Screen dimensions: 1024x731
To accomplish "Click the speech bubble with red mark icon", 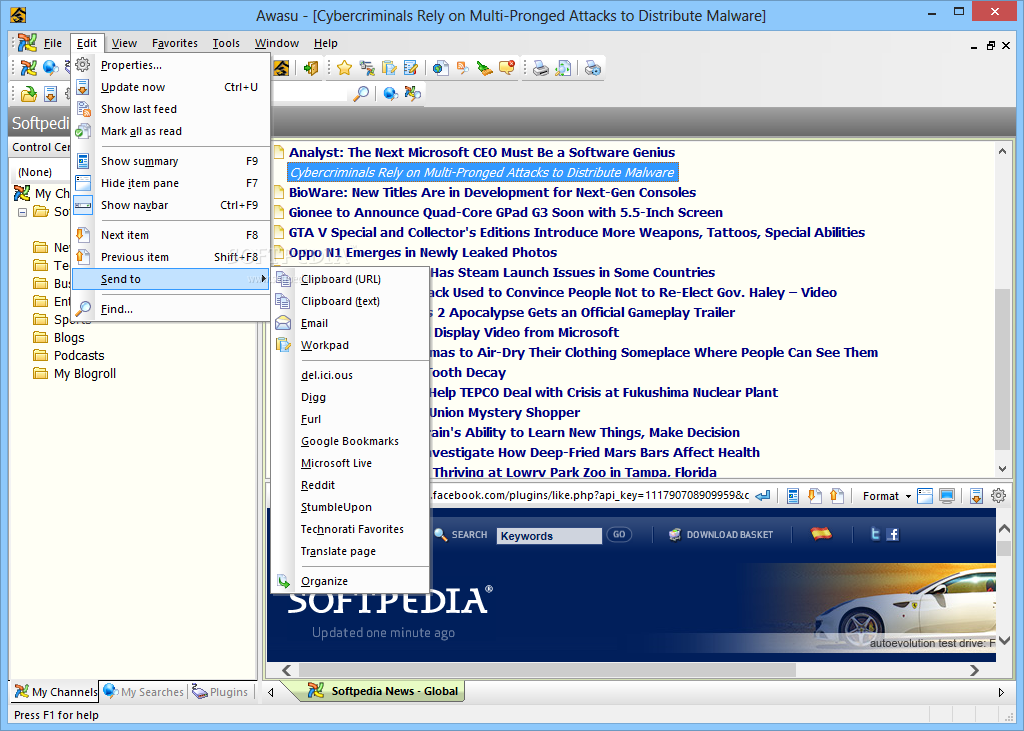I will pos(507,68).
